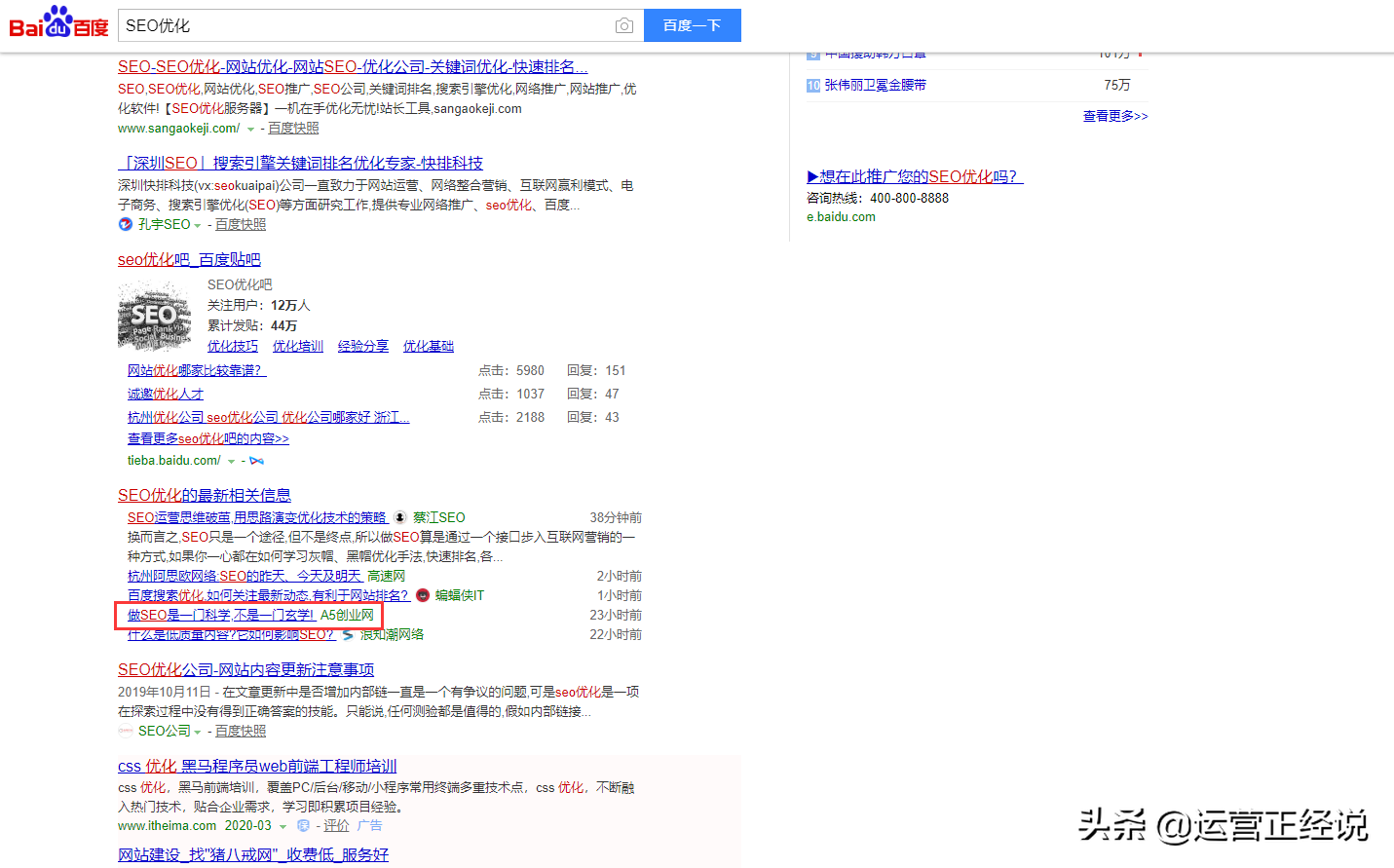Open image search camera icon
Image resolution: width=1394 pixels, height=868 pixels.
[624, 25]
